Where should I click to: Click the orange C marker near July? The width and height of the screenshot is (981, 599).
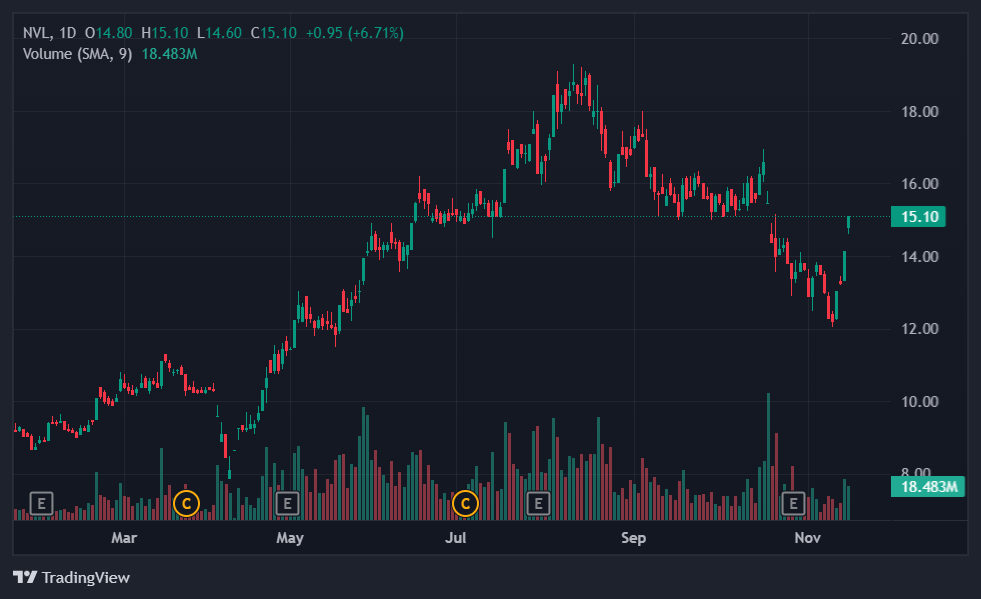465,502
